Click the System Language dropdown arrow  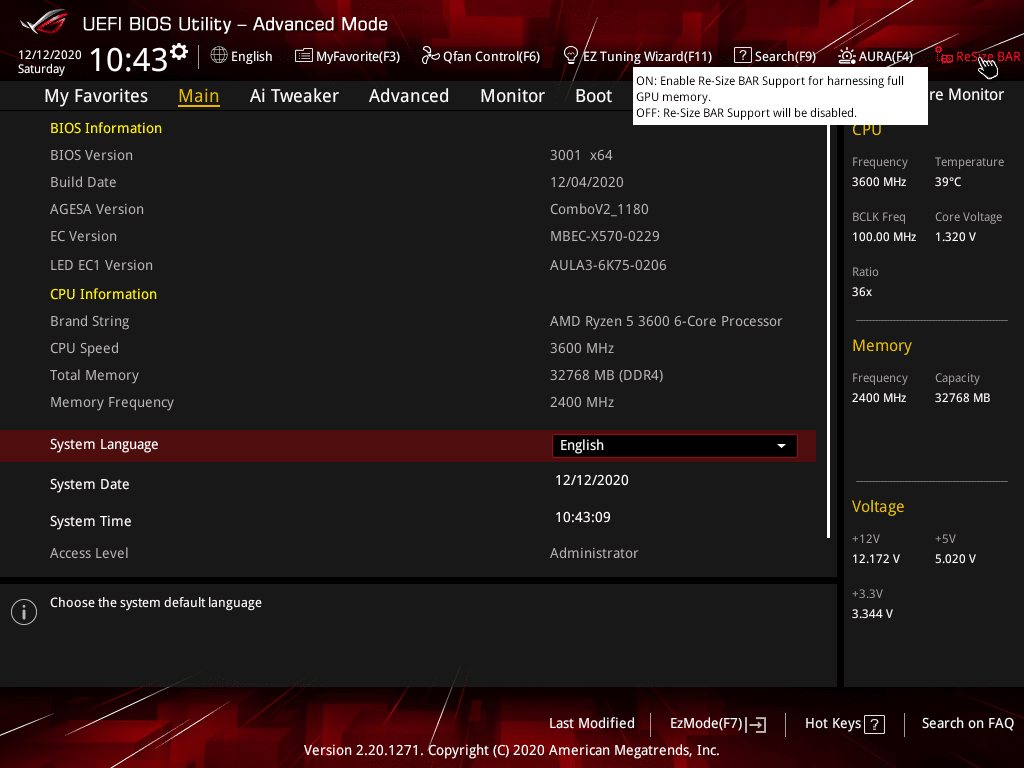click(781, 445)
